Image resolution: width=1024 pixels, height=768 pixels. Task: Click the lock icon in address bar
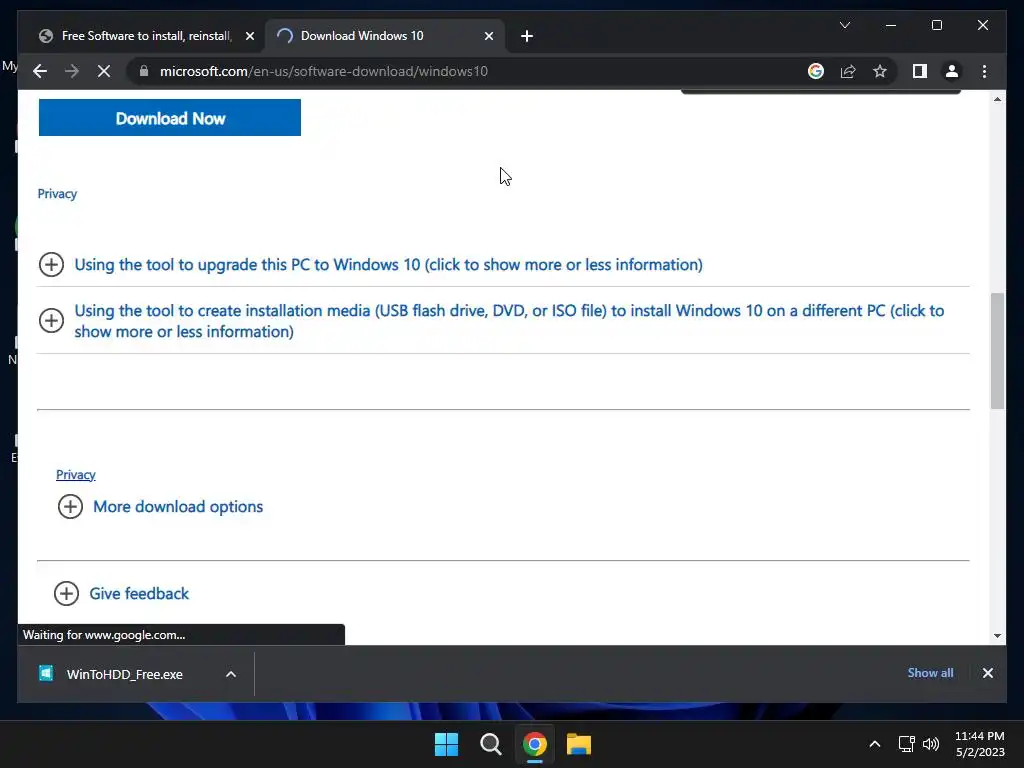click(144, 71)
